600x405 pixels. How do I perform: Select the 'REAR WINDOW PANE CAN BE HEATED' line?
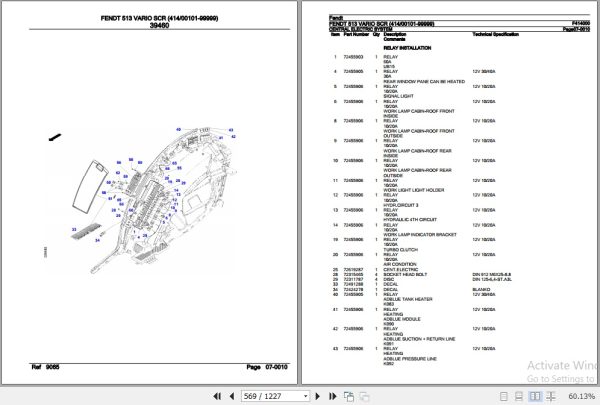tap(424, 82)
